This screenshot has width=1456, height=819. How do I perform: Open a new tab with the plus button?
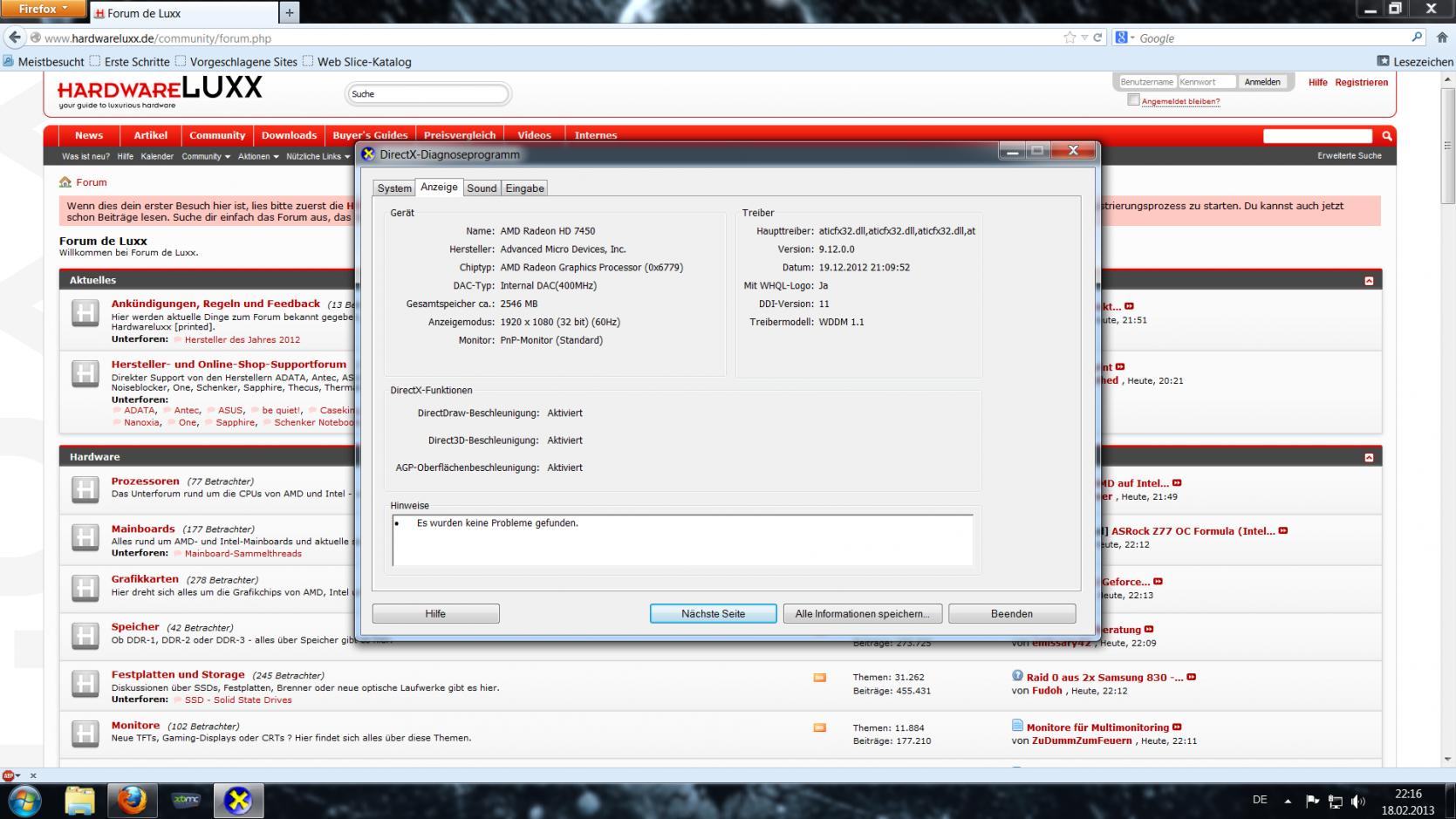pos(289,12)
